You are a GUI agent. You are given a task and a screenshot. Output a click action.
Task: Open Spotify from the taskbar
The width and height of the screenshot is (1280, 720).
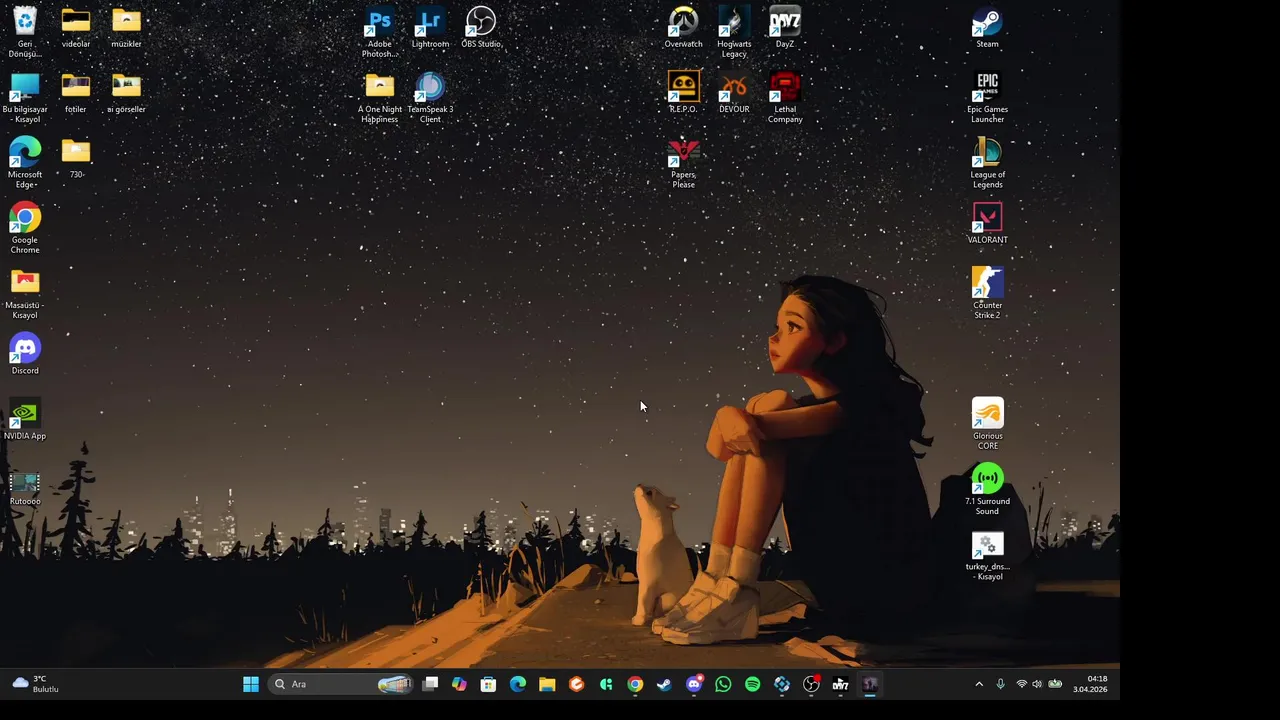point(753,684)
